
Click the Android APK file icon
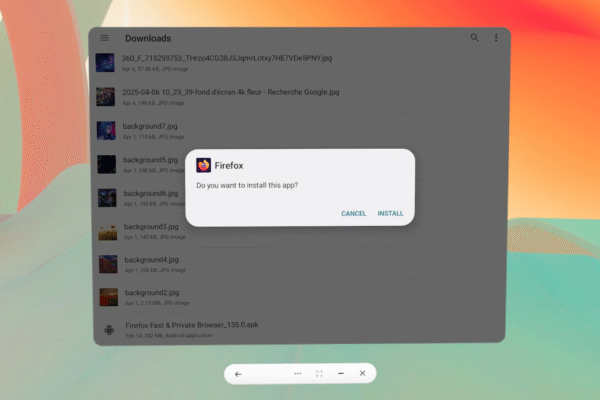click(x=109, y=330)
